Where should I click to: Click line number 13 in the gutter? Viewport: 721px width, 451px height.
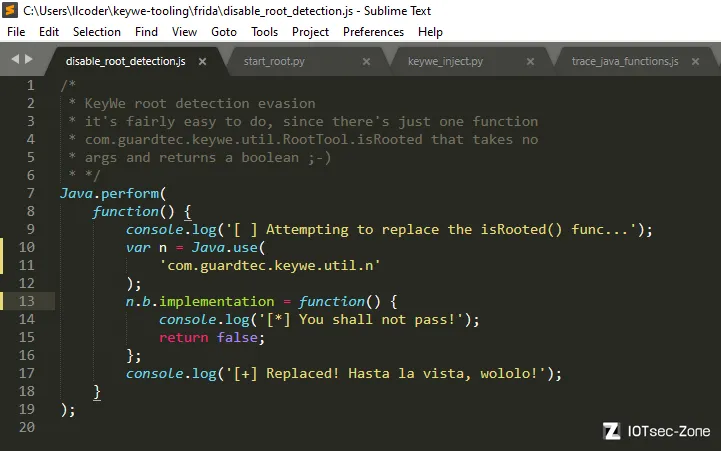click(x=27, y=301)
